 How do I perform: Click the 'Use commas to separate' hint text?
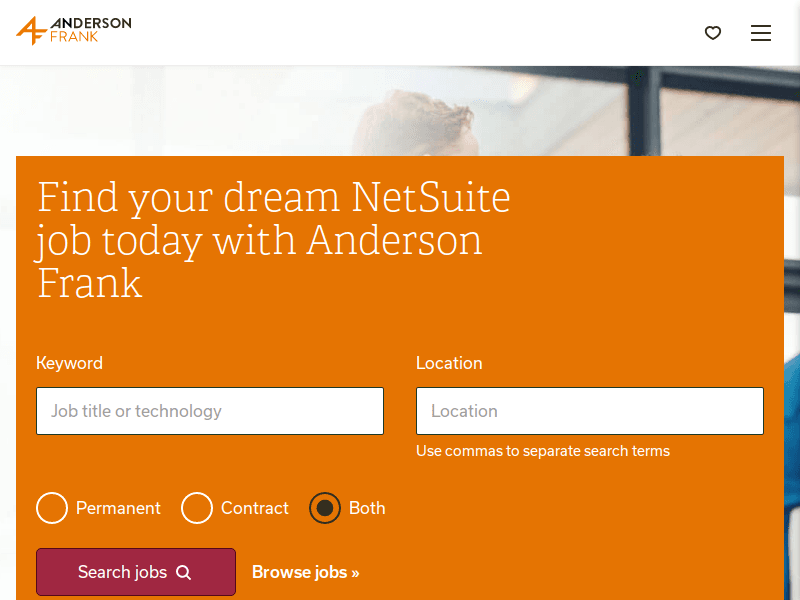coord(543,451)
